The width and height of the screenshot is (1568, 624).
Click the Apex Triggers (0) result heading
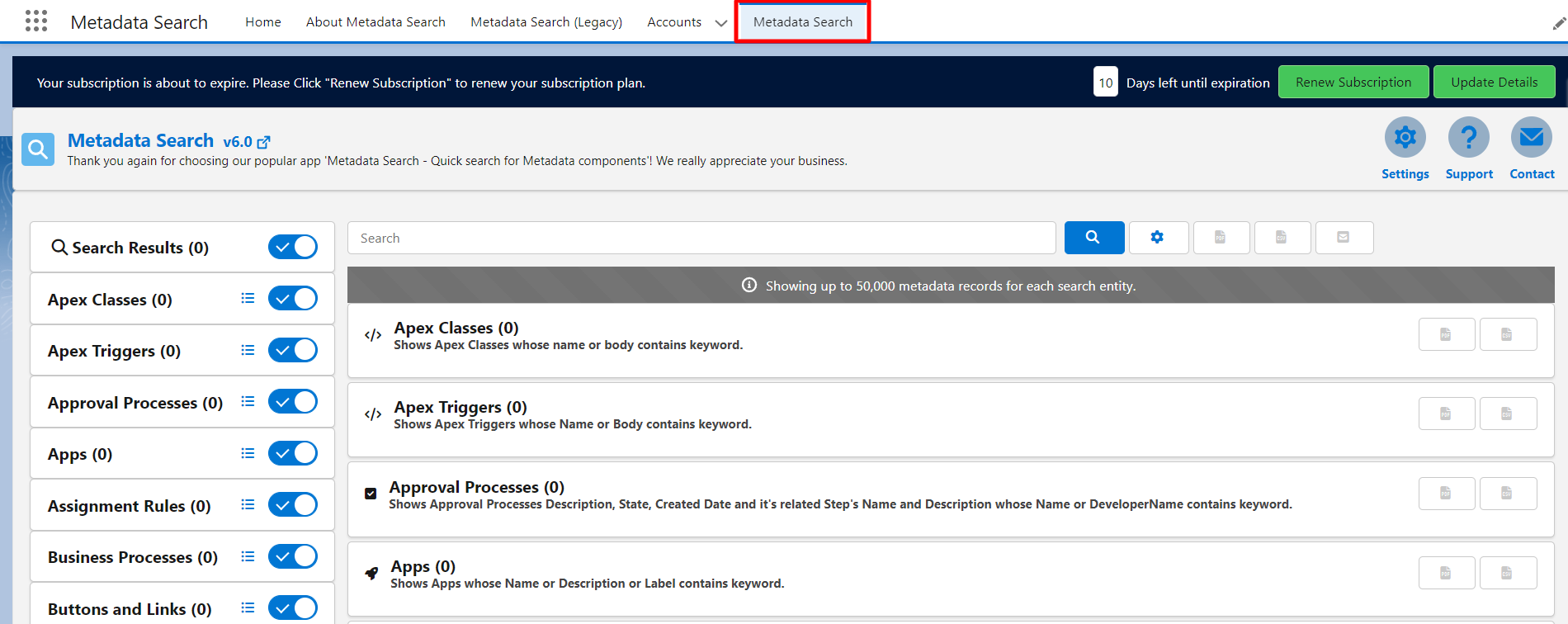(460, 407)
